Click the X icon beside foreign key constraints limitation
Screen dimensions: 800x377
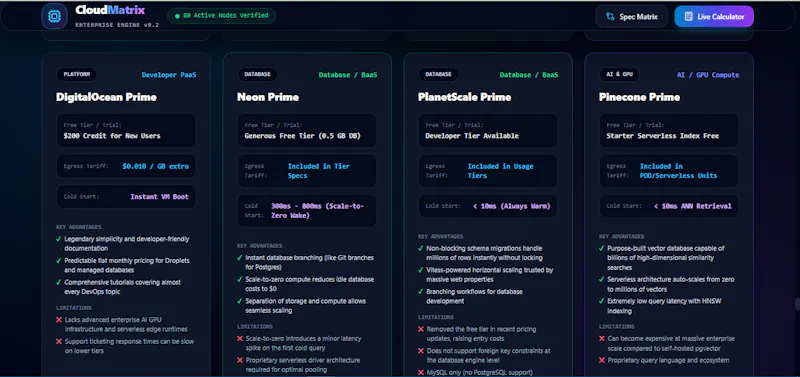pyautogui.click(x=421, y=351)
